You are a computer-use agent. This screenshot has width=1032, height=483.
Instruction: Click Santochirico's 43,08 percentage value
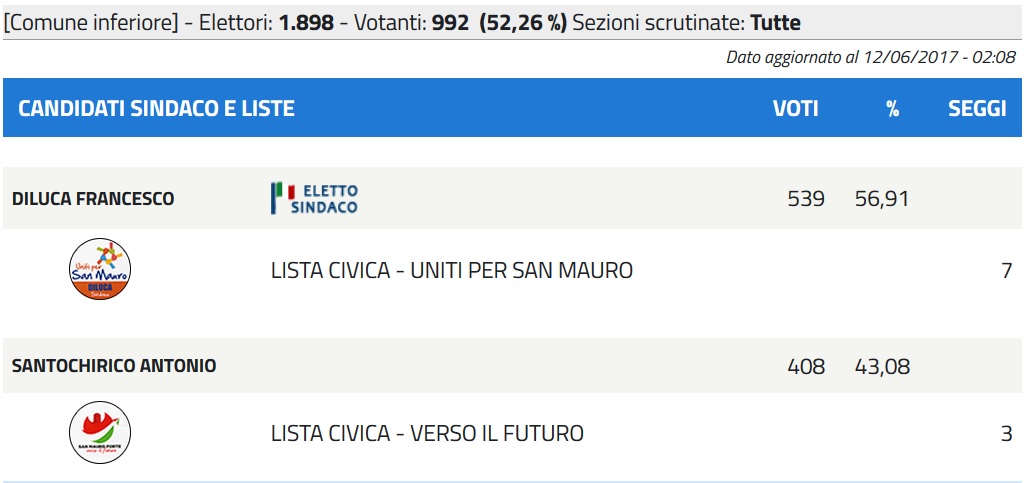pos(882,366)
